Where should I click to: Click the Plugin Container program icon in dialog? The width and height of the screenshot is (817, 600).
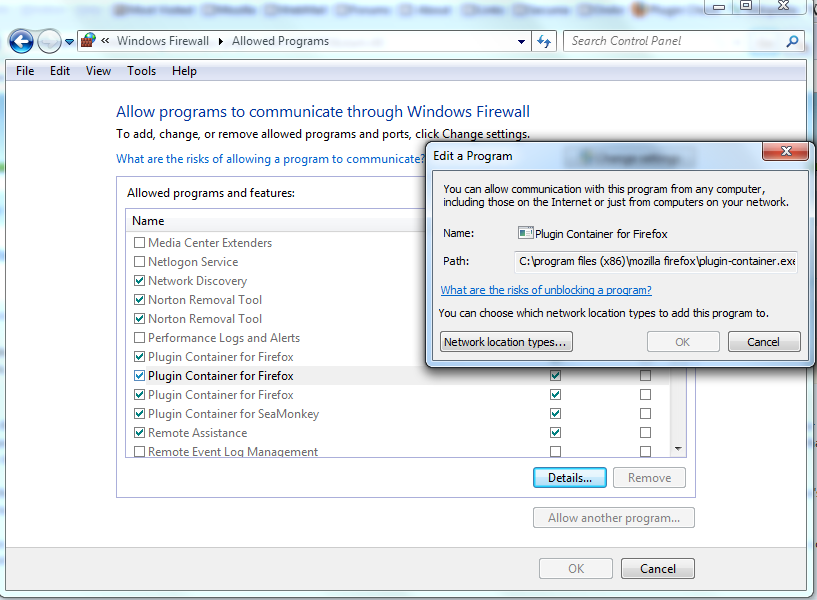(x=526, y=233)
